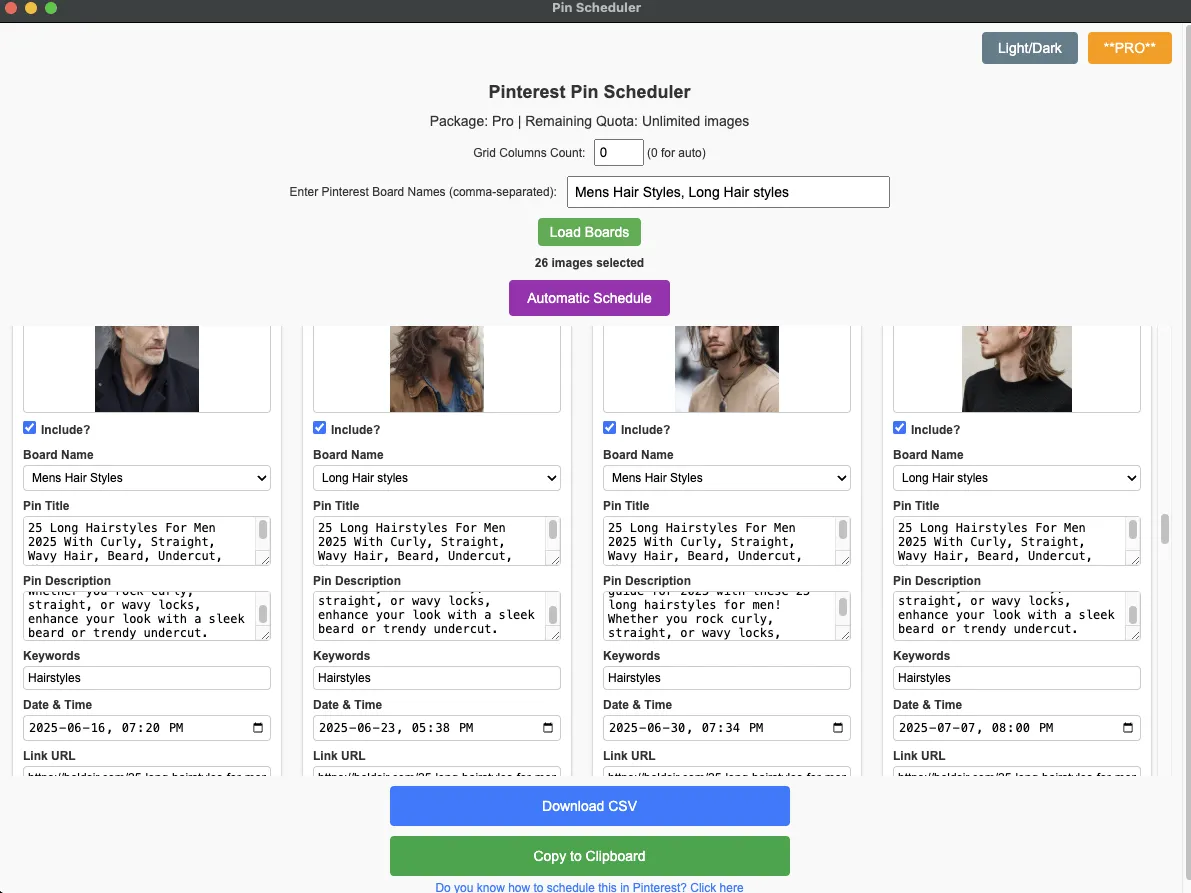Change board selection for the 05:38 PM pin
1191x893 pixels.
[436, 478]
